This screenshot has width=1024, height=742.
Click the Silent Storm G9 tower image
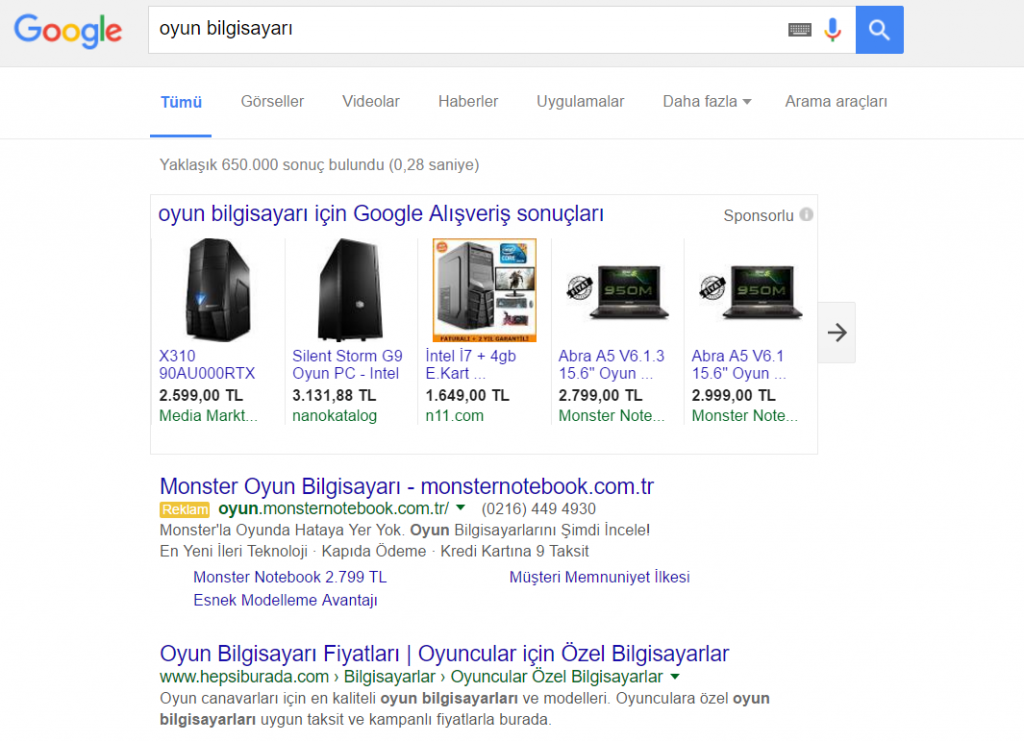[x=351, y=289]
